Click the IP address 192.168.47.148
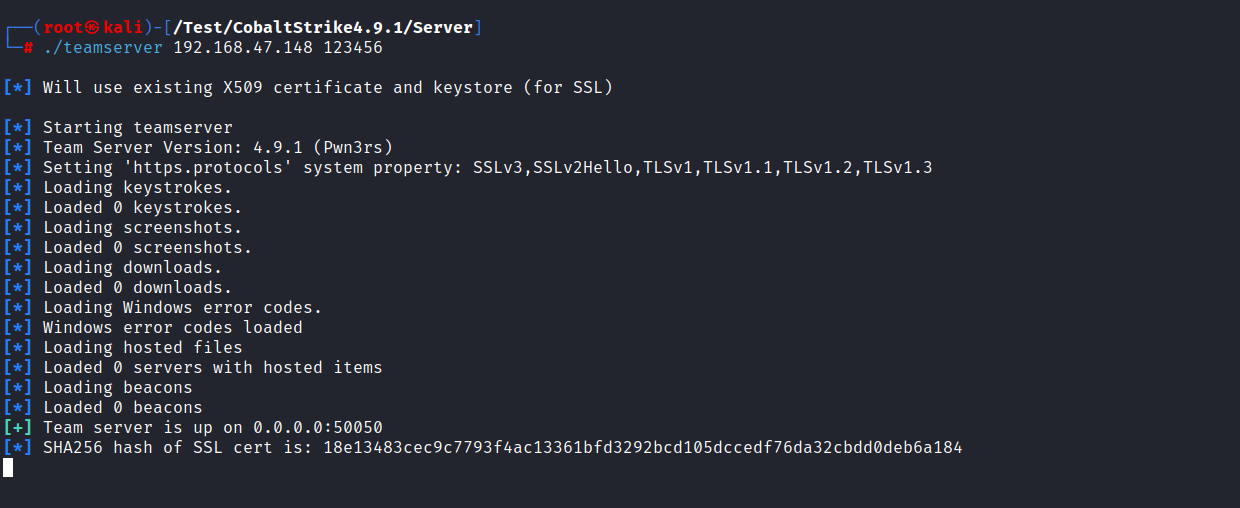 pos(243,48)
